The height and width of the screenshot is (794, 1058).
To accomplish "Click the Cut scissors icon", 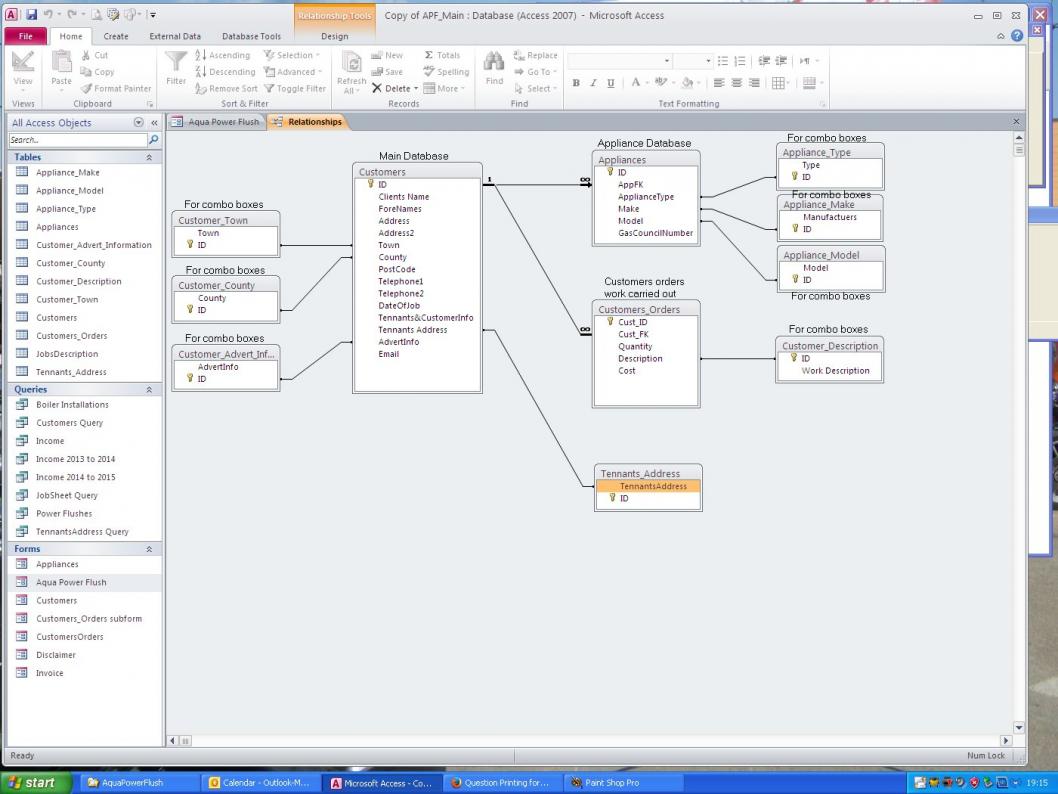I will click(86, 55).
